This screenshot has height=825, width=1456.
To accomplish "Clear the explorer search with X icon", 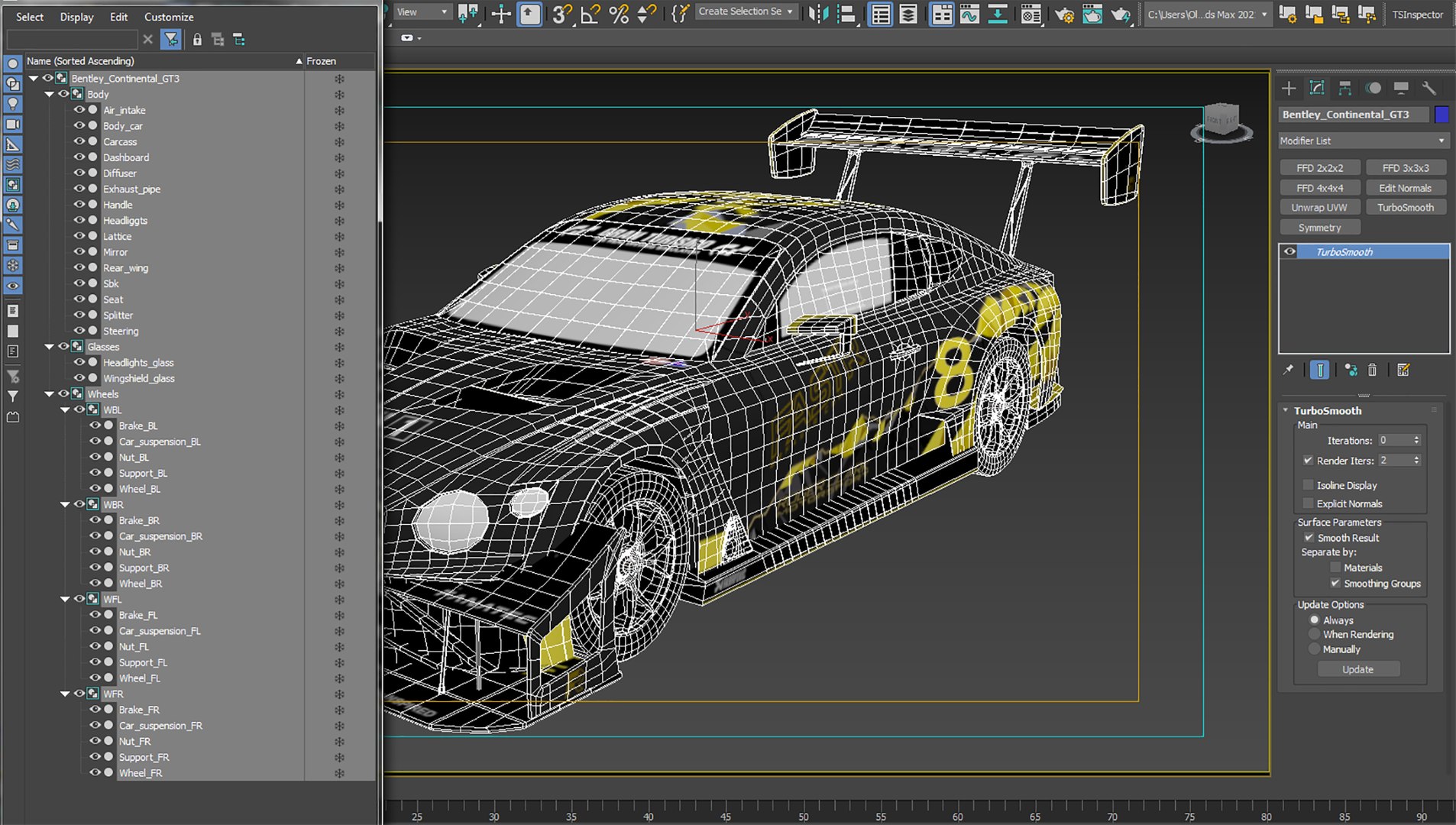I will (x=148, y=40).
